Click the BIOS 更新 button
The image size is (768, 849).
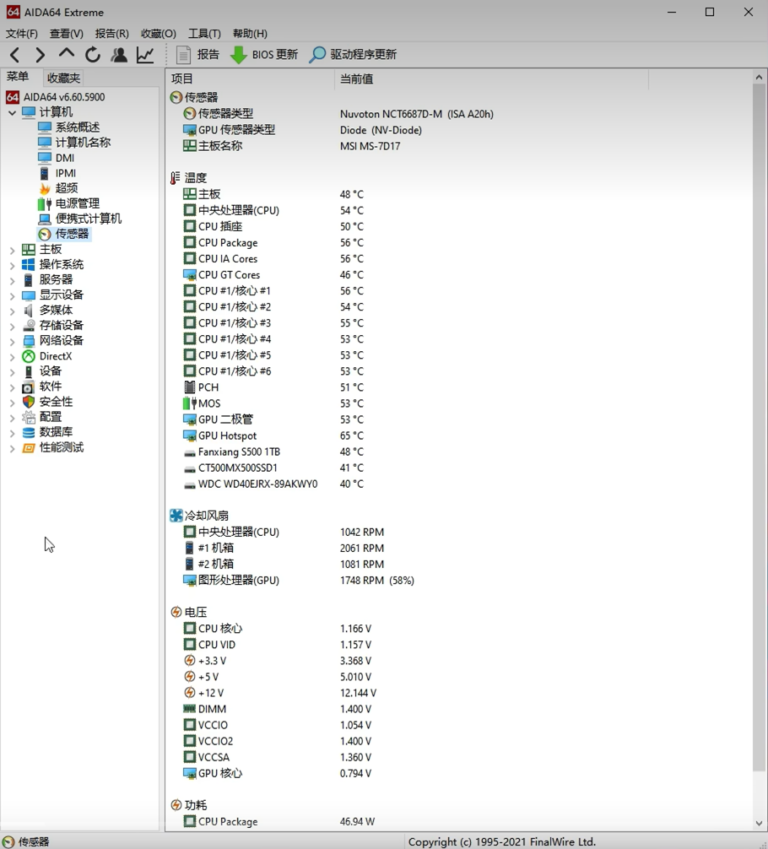[x=264, y=55]
